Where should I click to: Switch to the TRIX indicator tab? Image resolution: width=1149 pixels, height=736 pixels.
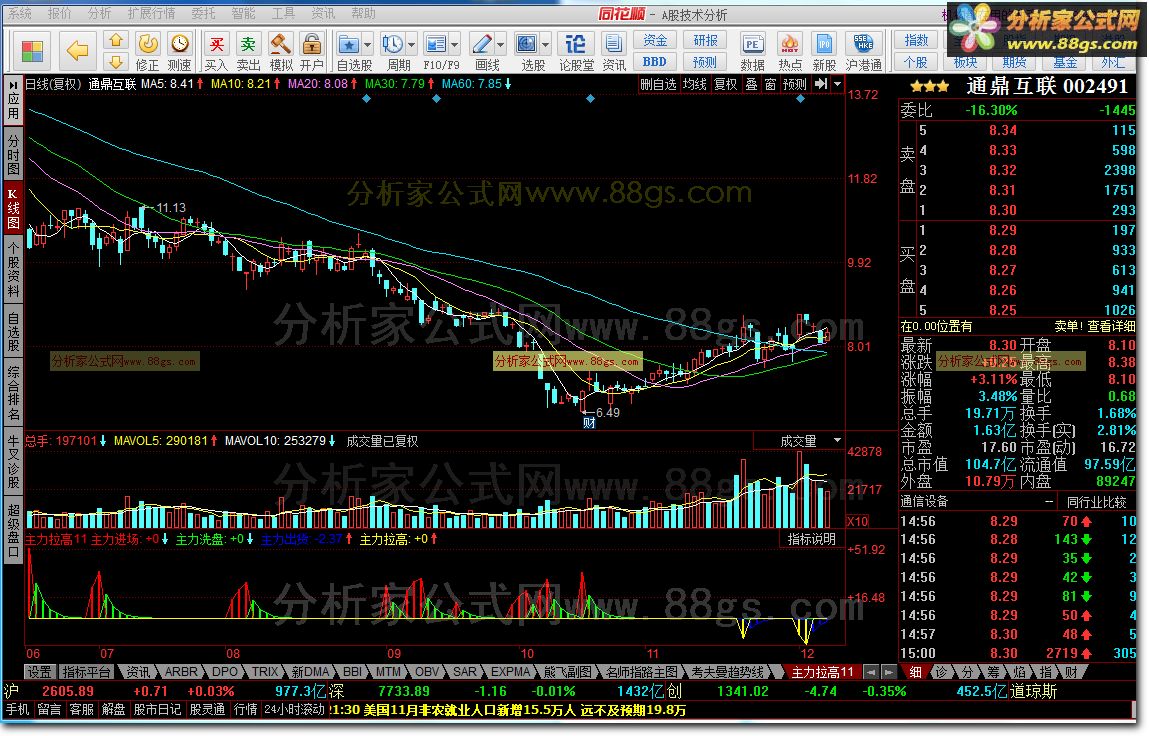tap(265, 671)
